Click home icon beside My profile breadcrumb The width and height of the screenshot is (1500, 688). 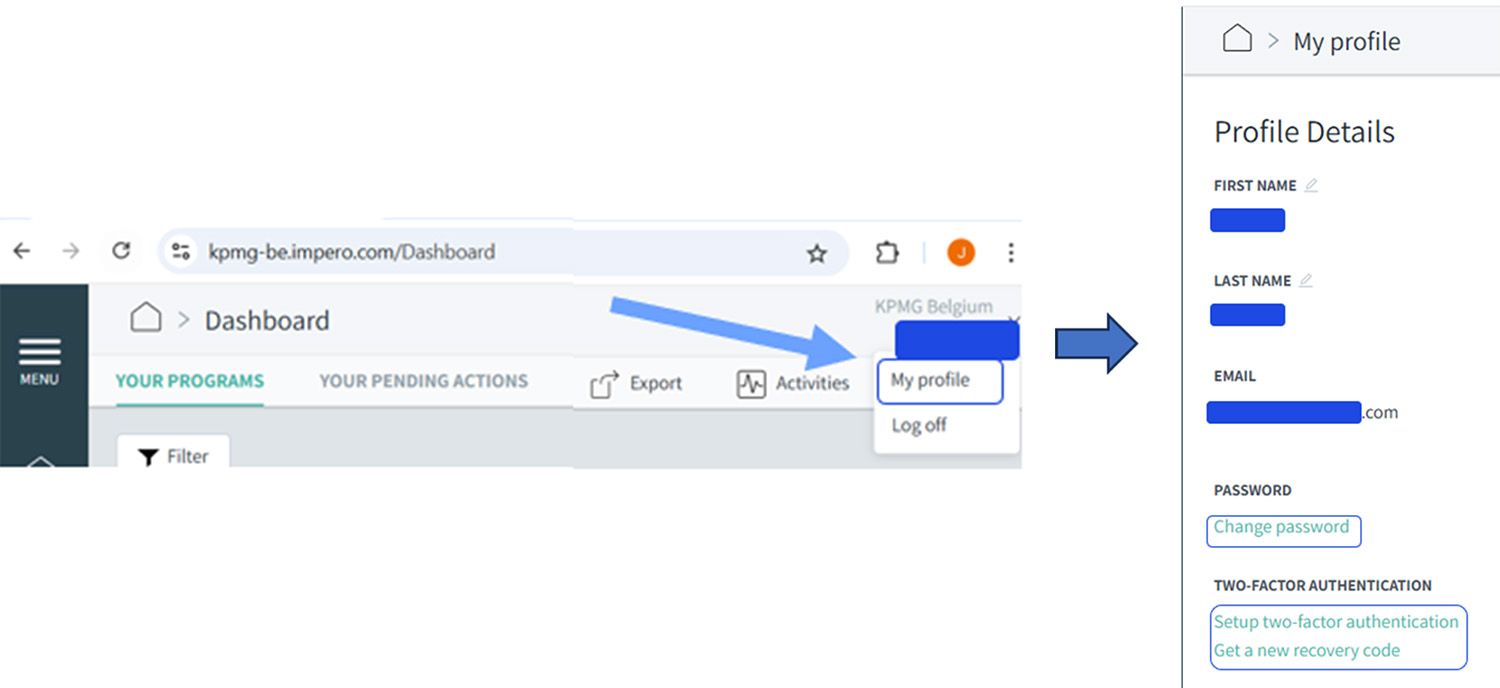1238,40
